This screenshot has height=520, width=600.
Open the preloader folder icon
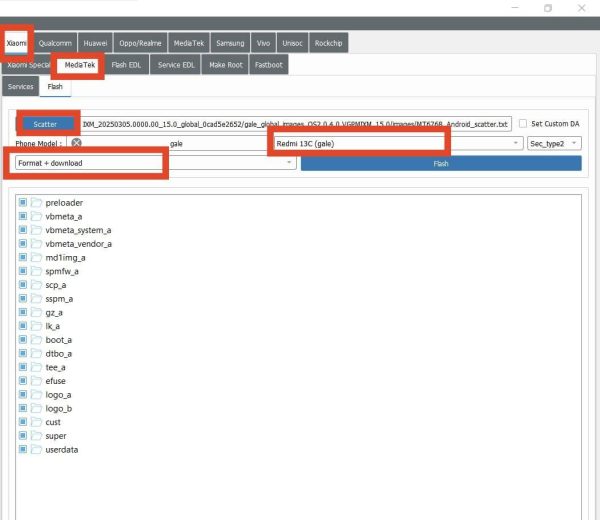coord(36,202)
